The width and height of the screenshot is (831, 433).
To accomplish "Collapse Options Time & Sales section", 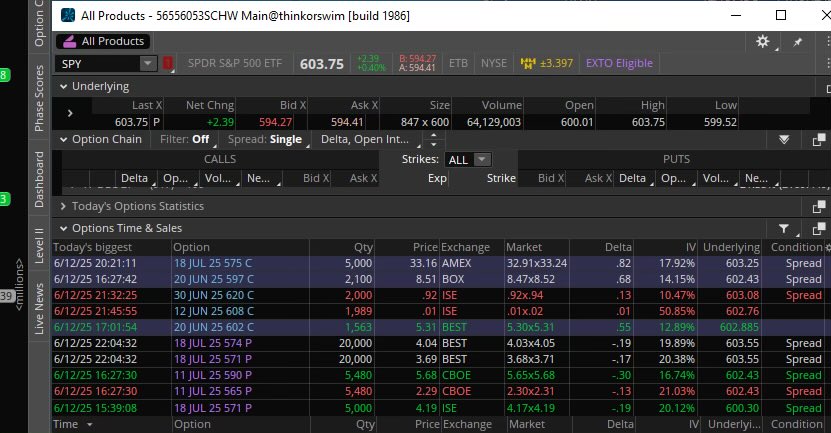I will click(64, 228).
